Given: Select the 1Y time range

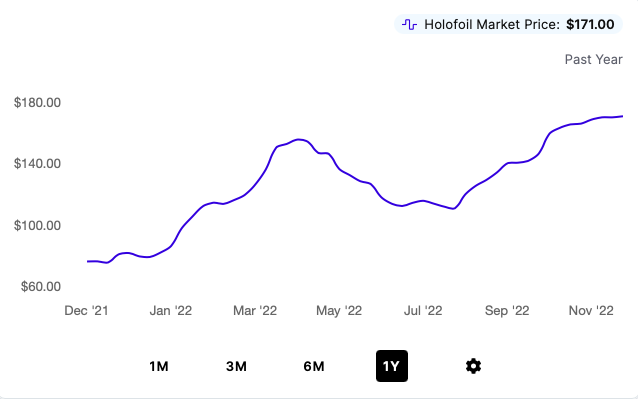Looking at the screenshot, I should (392, 366).
